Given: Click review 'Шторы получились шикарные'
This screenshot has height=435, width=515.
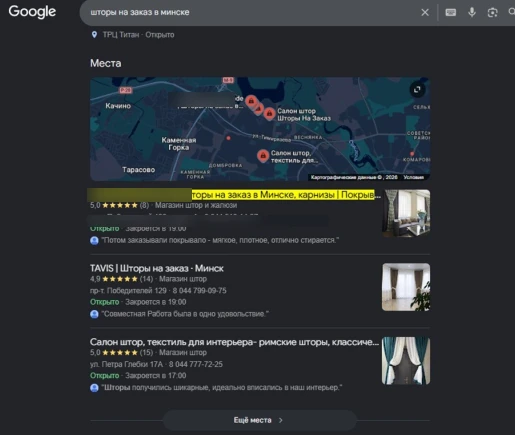Looking at the screenshot, I should click(x=222, y=388).
